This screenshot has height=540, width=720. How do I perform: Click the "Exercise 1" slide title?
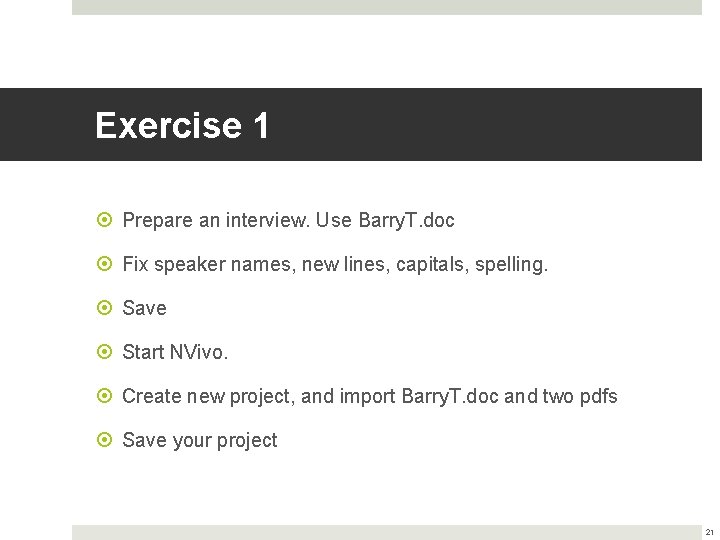pos(182,126)
